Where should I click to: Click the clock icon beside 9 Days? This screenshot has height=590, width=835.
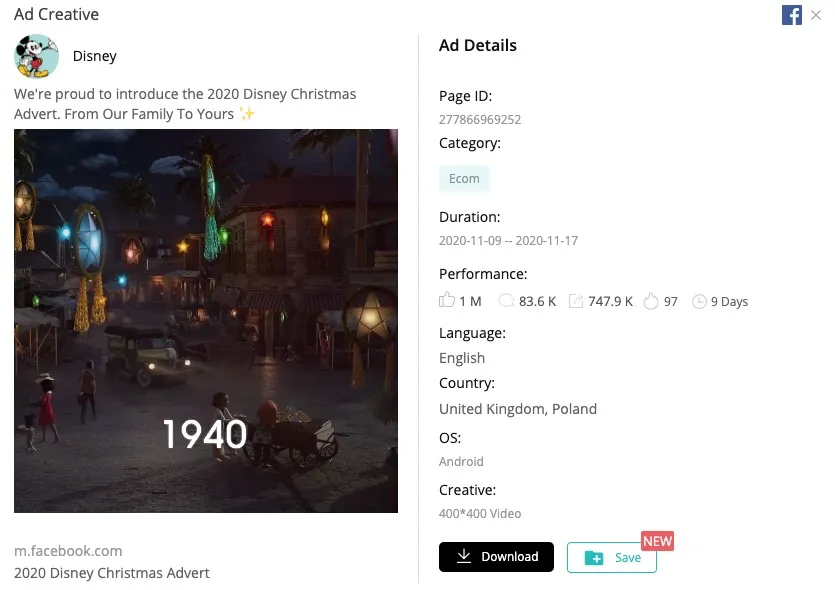[699, 301]
